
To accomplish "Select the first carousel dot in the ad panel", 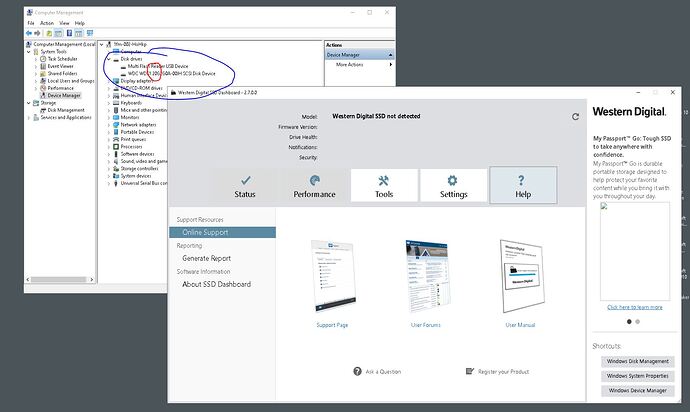I will [629, 321].
